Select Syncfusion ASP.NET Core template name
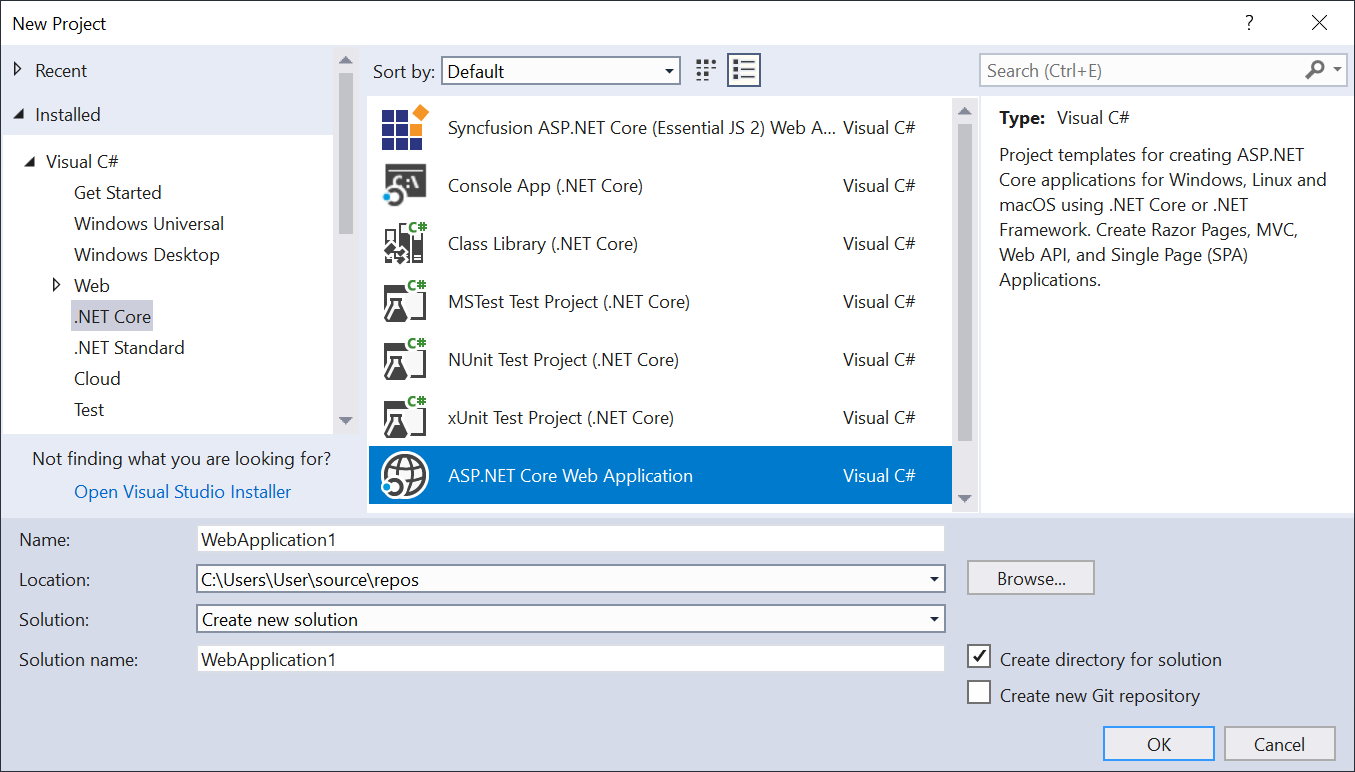Screen dimensions: 1355x772 coord(641,128)
